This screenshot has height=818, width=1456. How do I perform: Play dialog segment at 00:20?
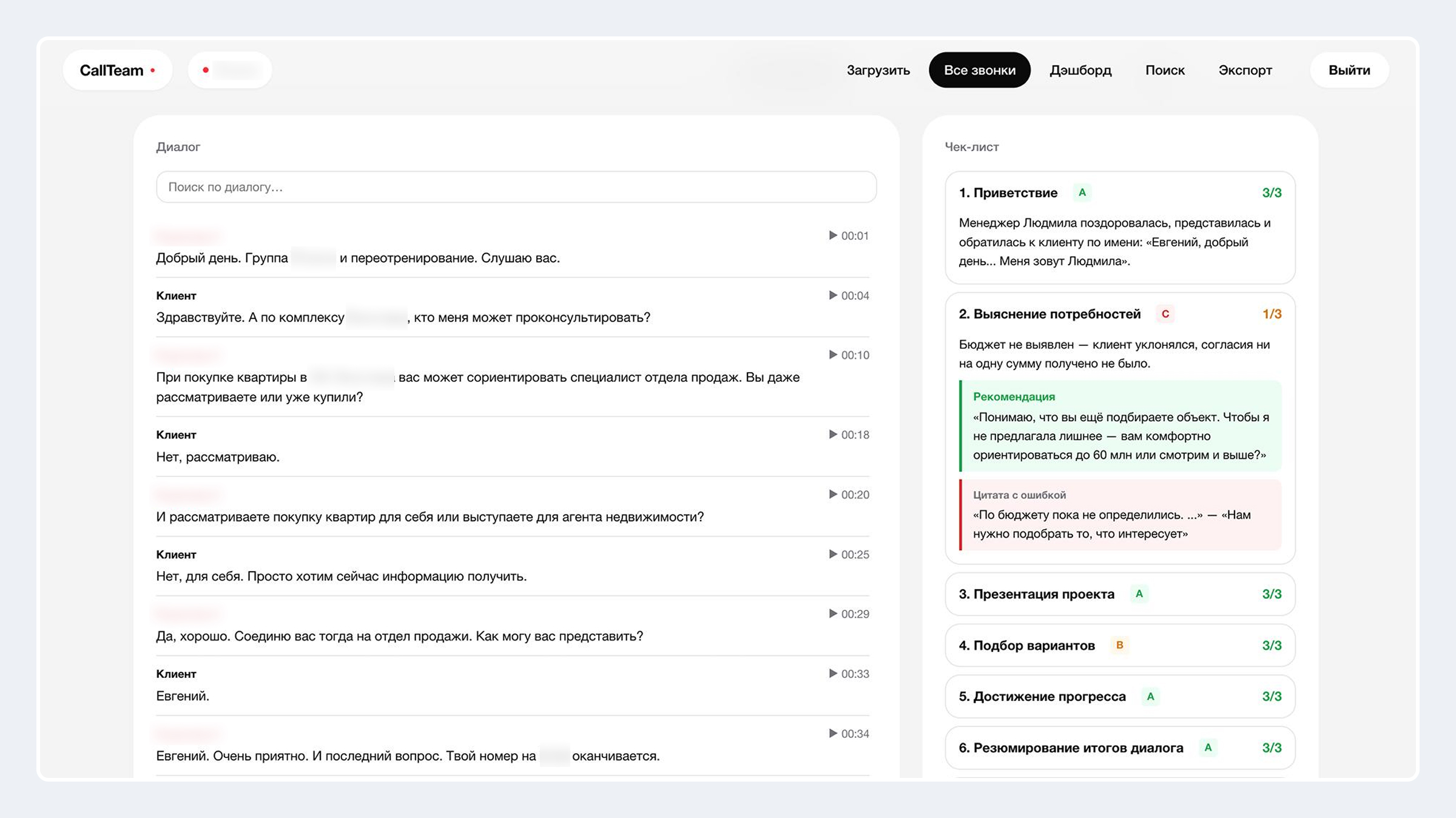(x=849, y=495)
